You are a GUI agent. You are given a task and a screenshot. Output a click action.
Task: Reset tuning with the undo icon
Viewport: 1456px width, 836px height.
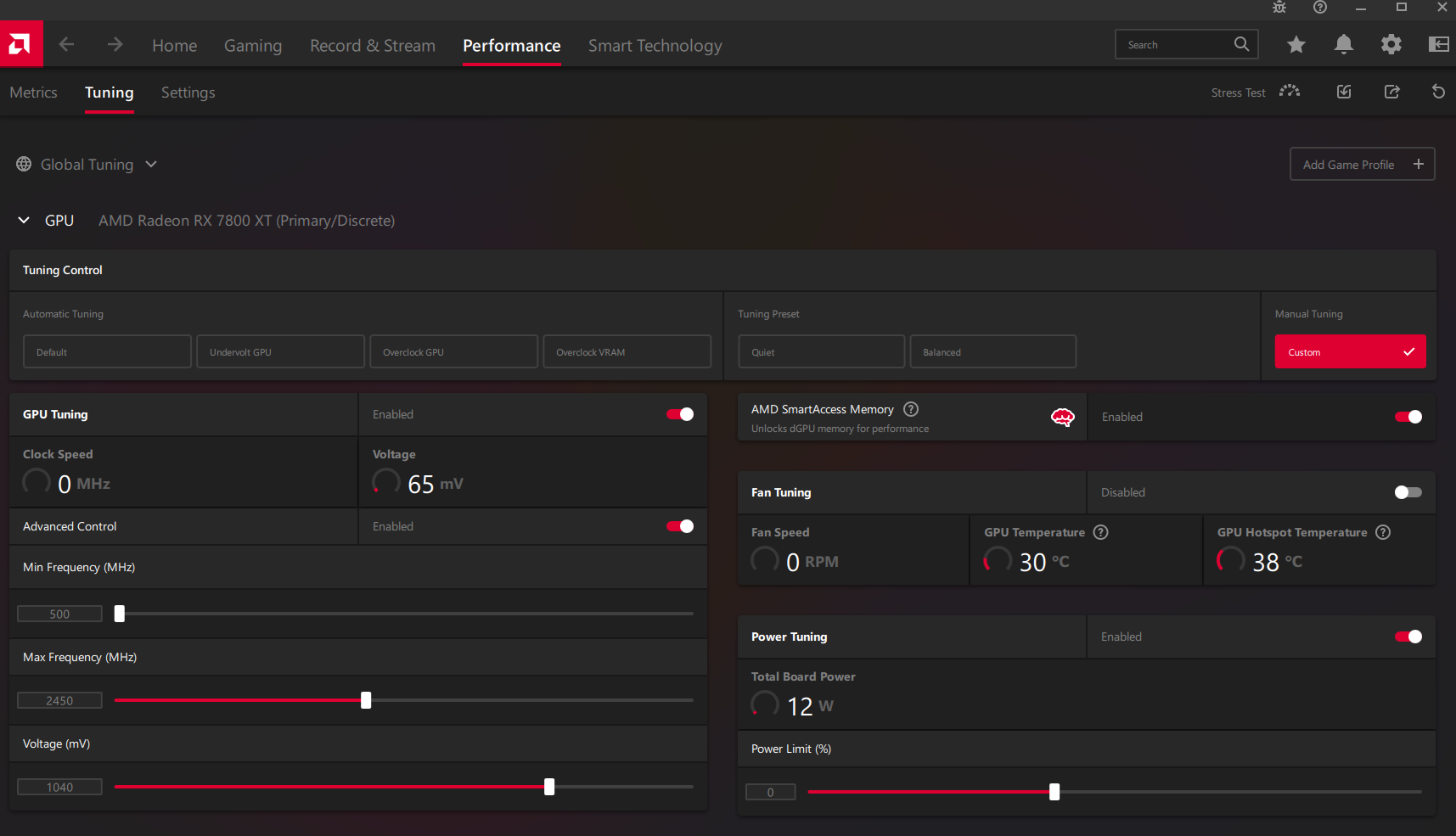tap(1438, 92)
